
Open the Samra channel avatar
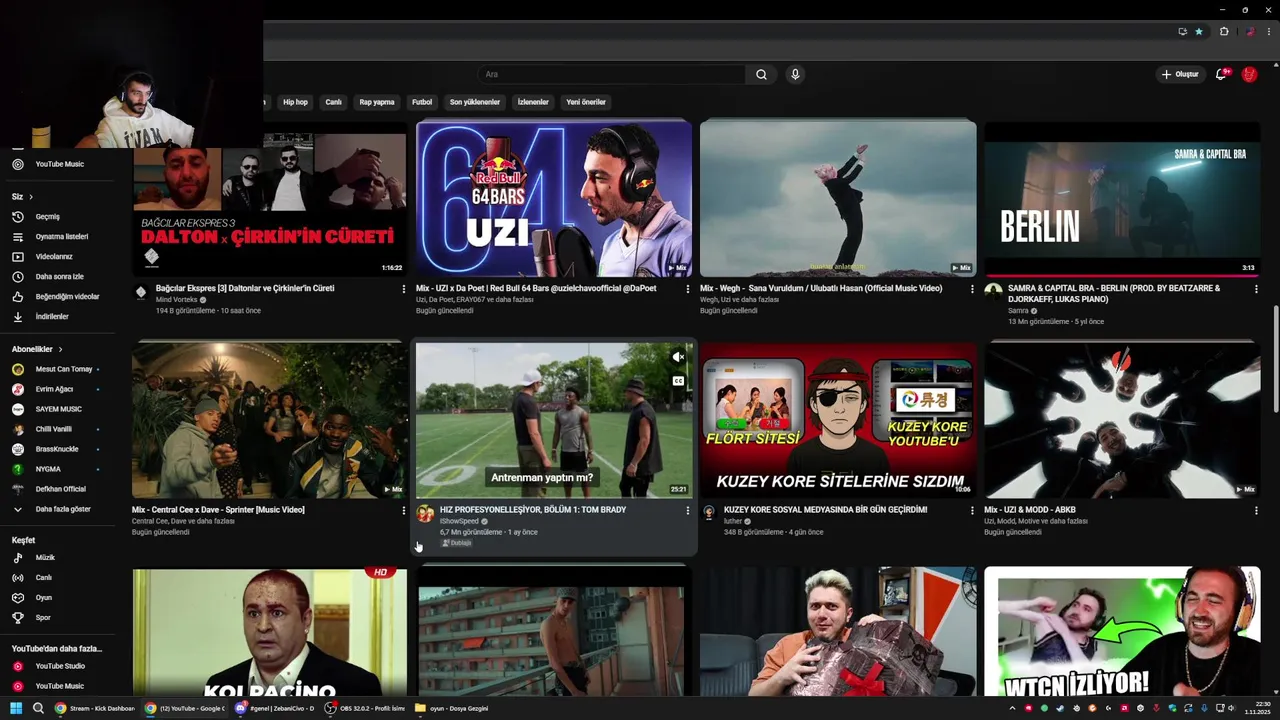pos(993,291)
